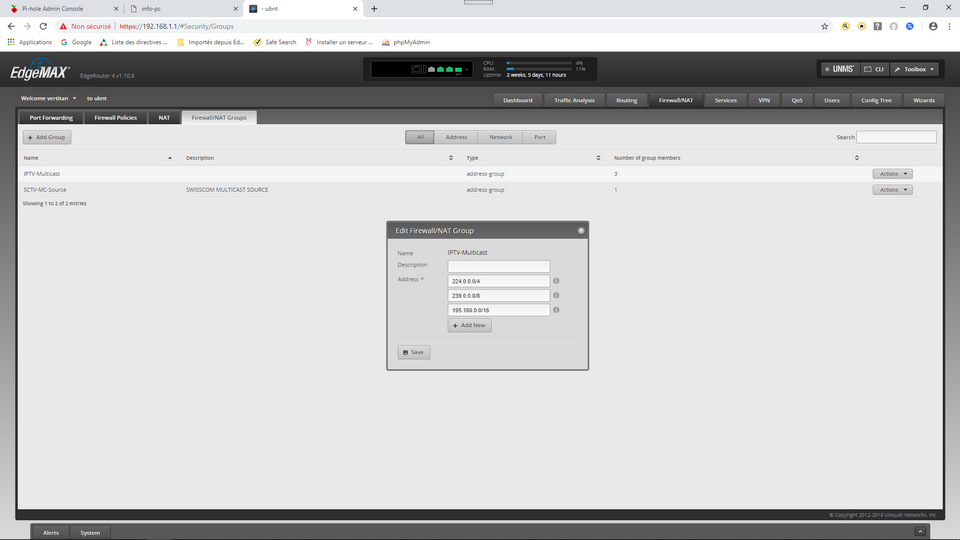The image size is (960, 540).
Task: Switch to the Port Forwarding tab
Action: [x=51, y=117]
